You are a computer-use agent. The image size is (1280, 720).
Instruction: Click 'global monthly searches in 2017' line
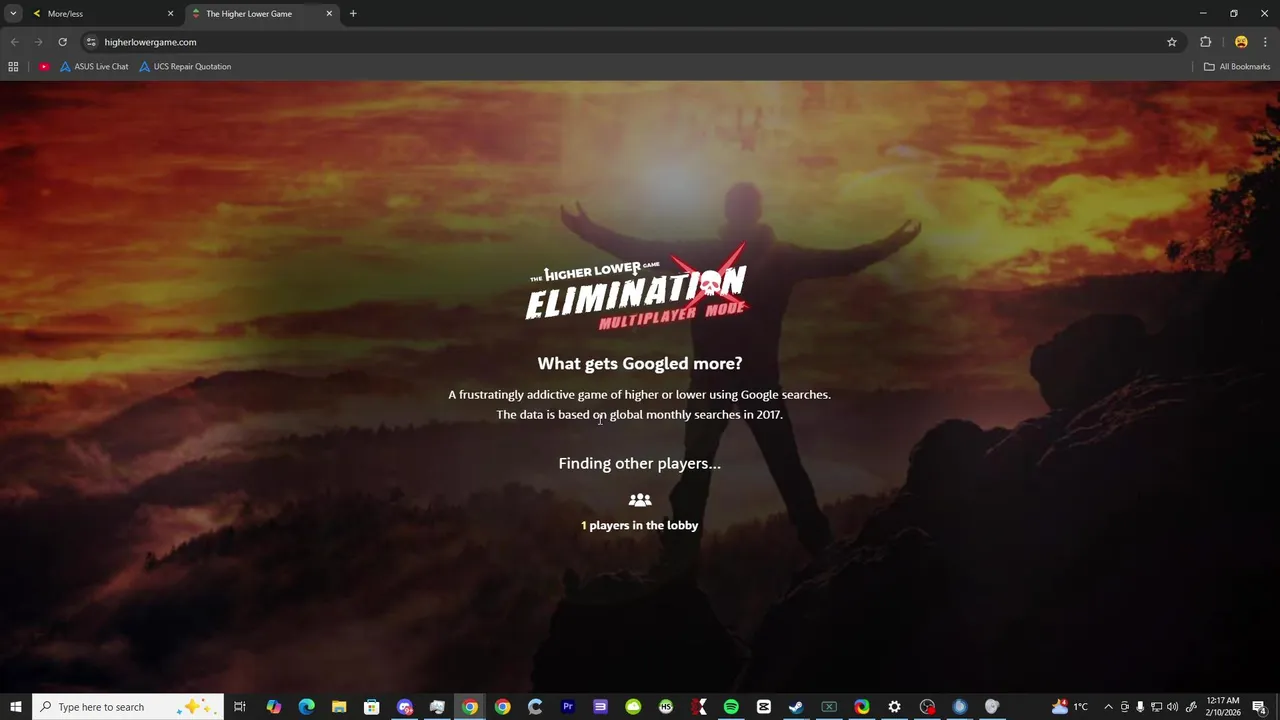point(640,415)
